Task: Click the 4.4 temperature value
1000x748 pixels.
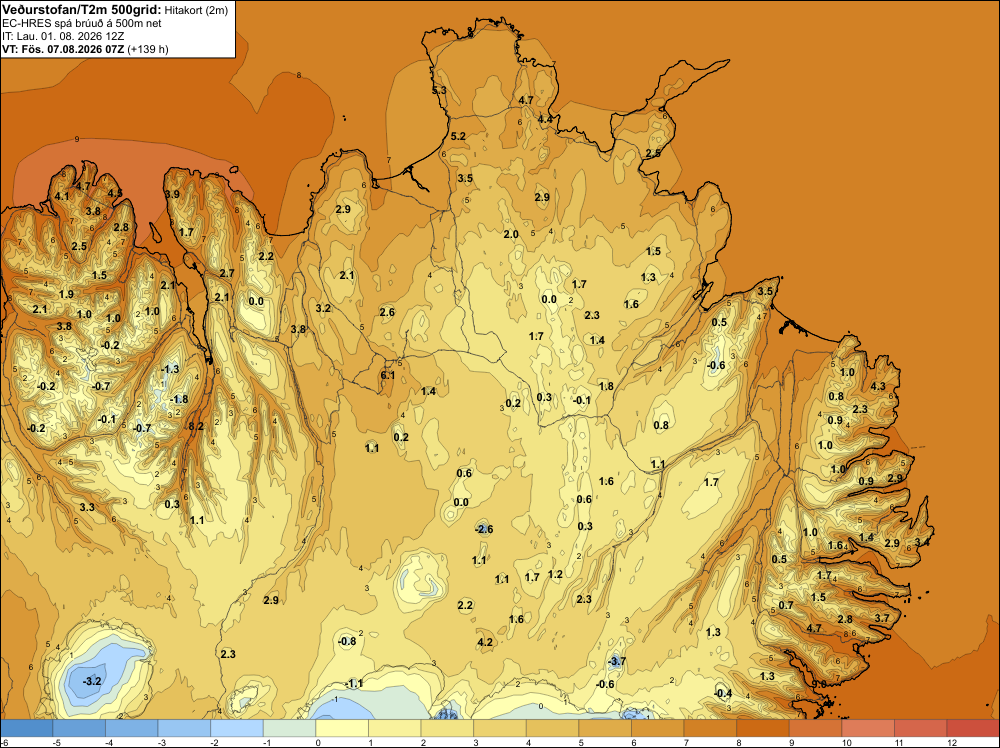Action: click(545, 119)
